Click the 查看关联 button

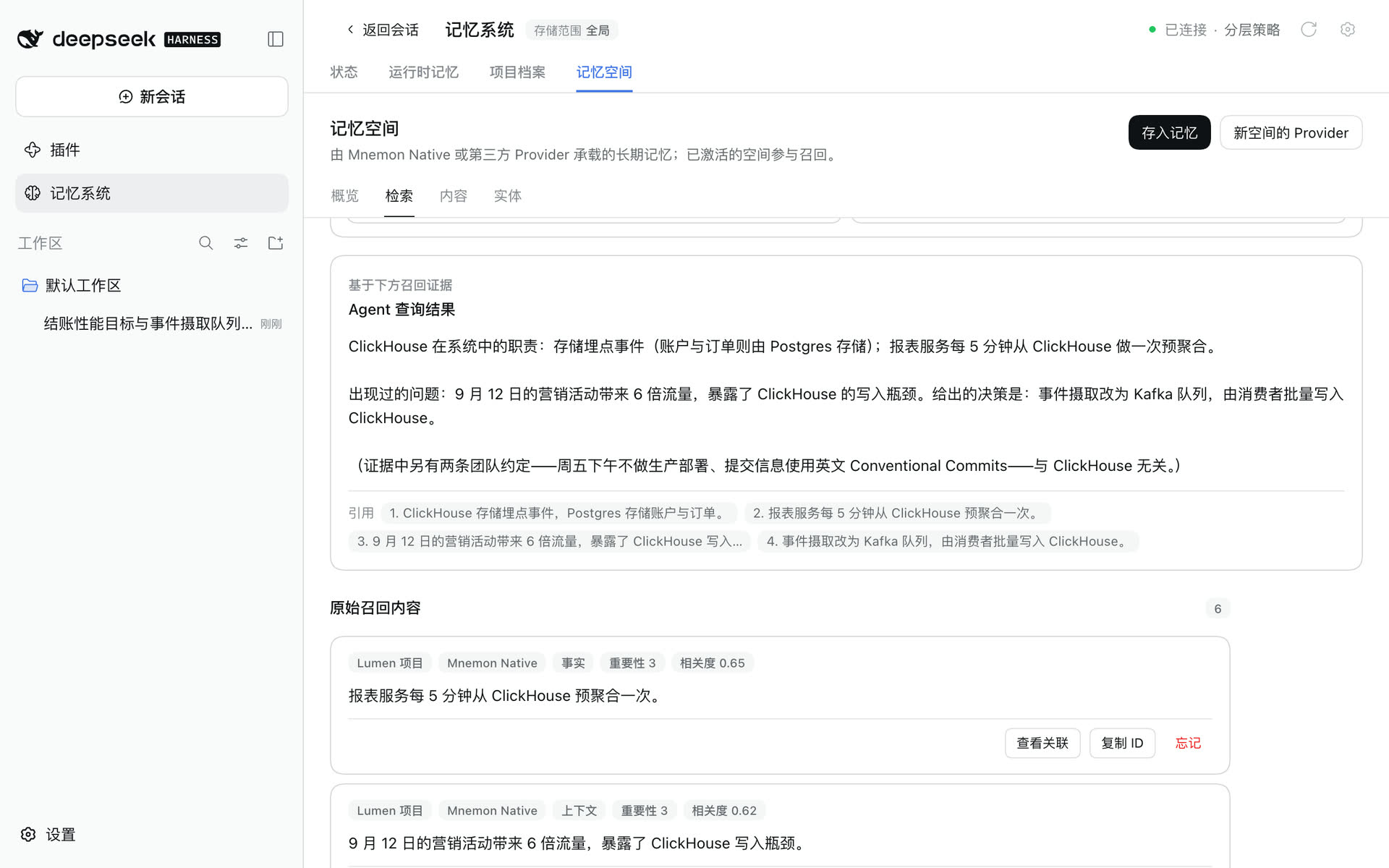coord(1042,744)
